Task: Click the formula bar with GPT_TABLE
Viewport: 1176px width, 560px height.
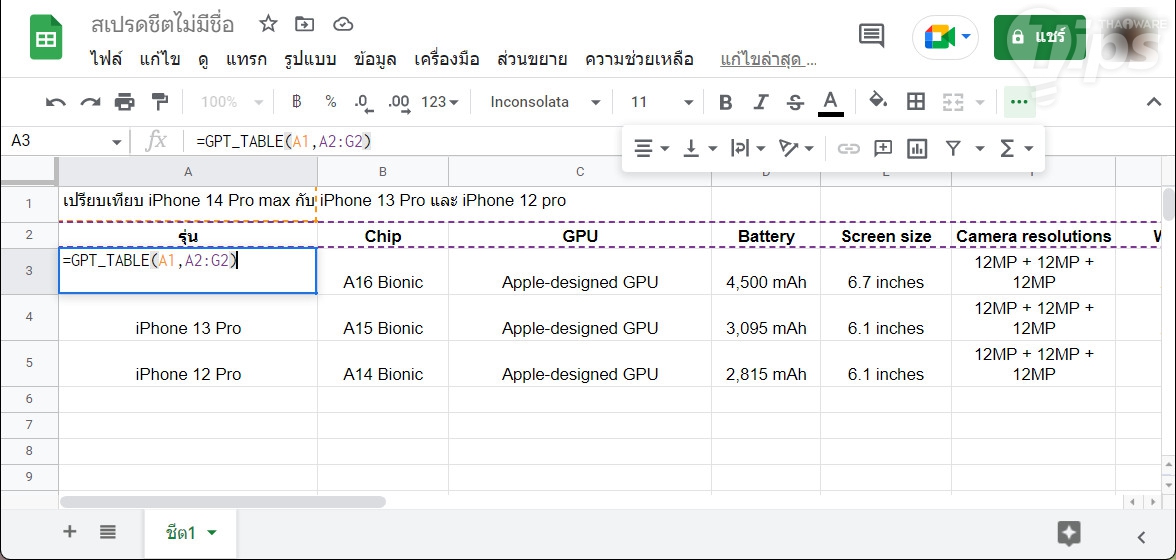Action: [x=405, y=141]
